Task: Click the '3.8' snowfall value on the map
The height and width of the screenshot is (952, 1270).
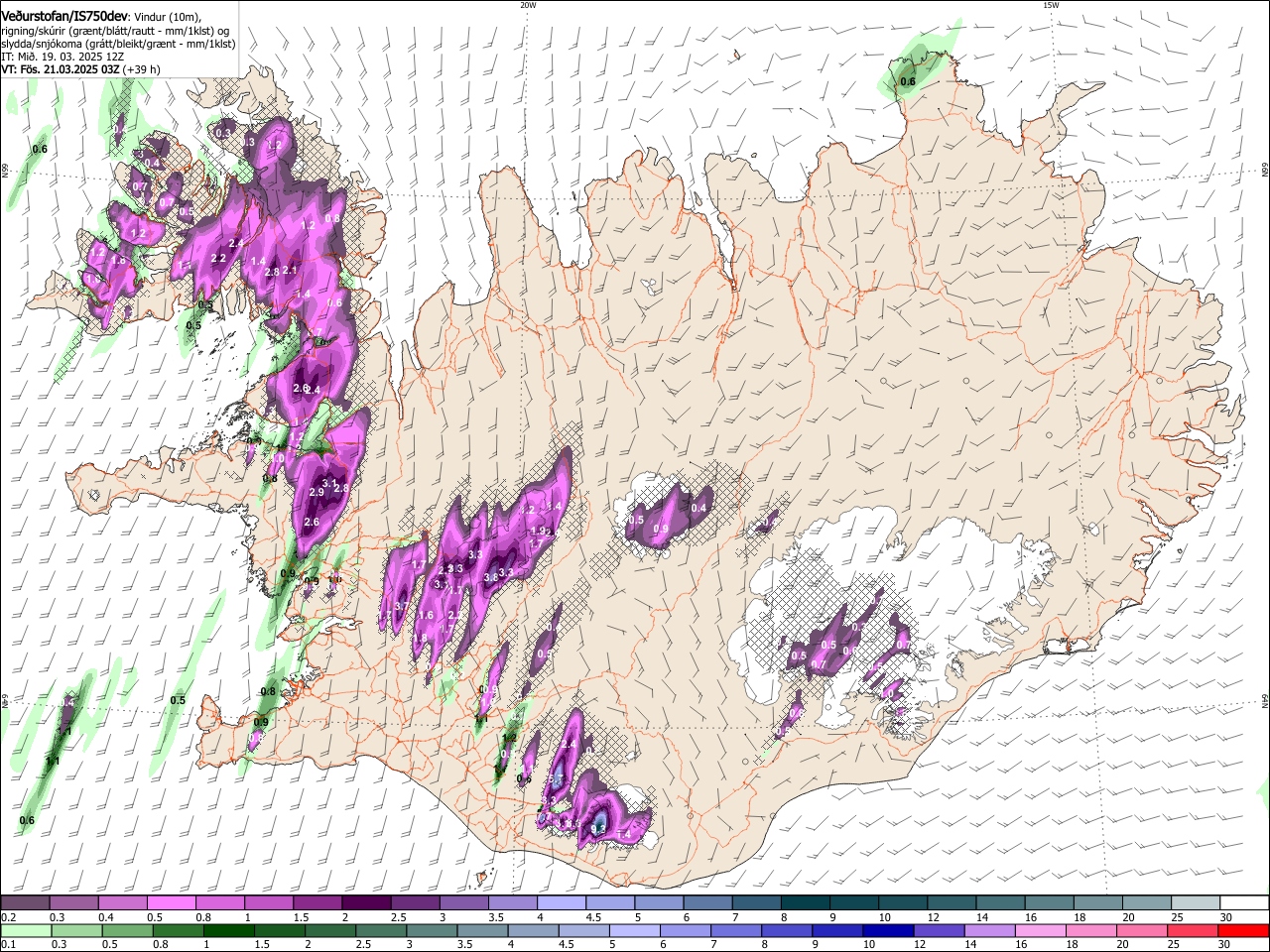Action: tap(490, 577)
